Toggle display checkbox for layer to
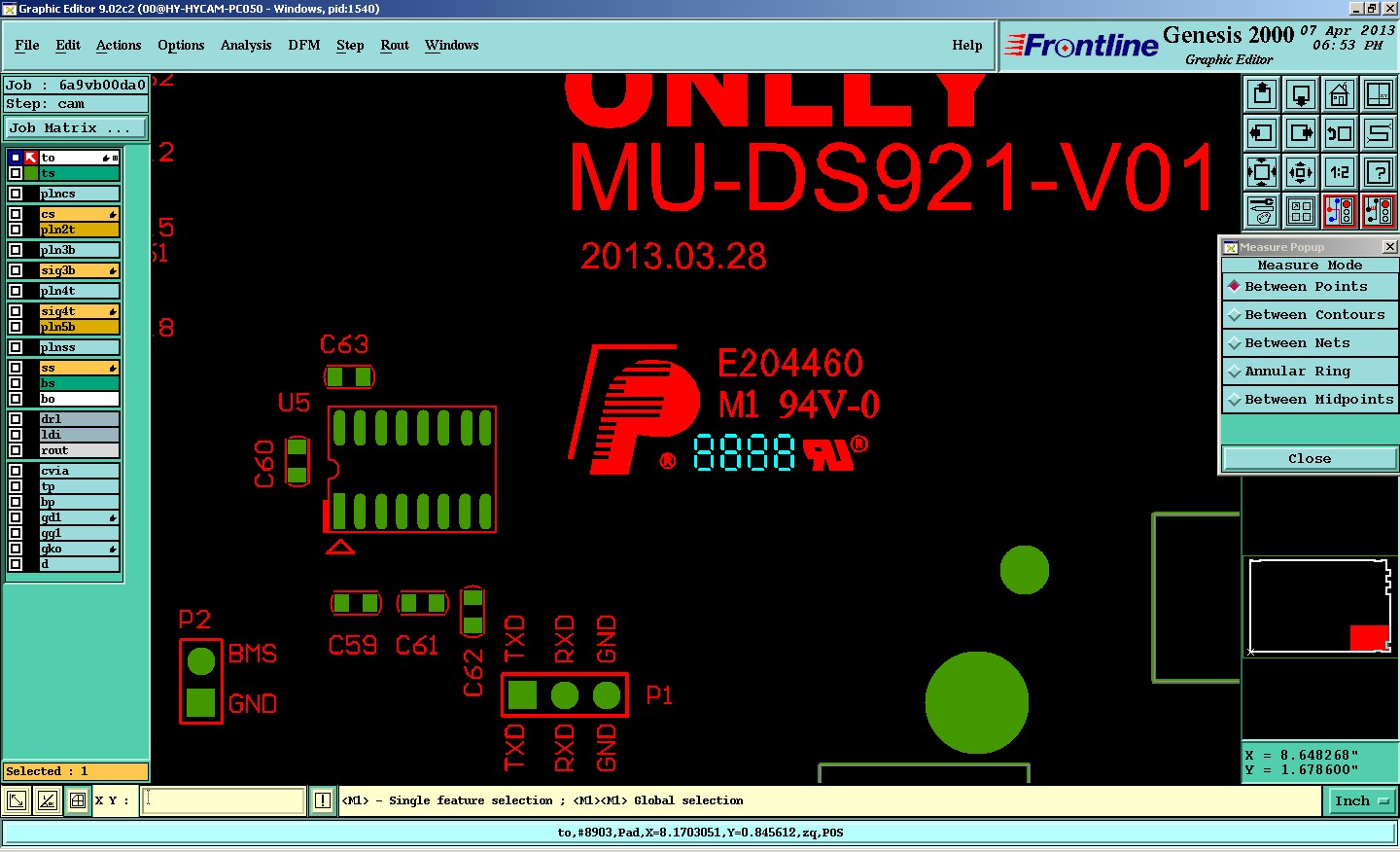Image resolution: width=1400 pixels, height=852 pixels. click(x=16, y=158)
